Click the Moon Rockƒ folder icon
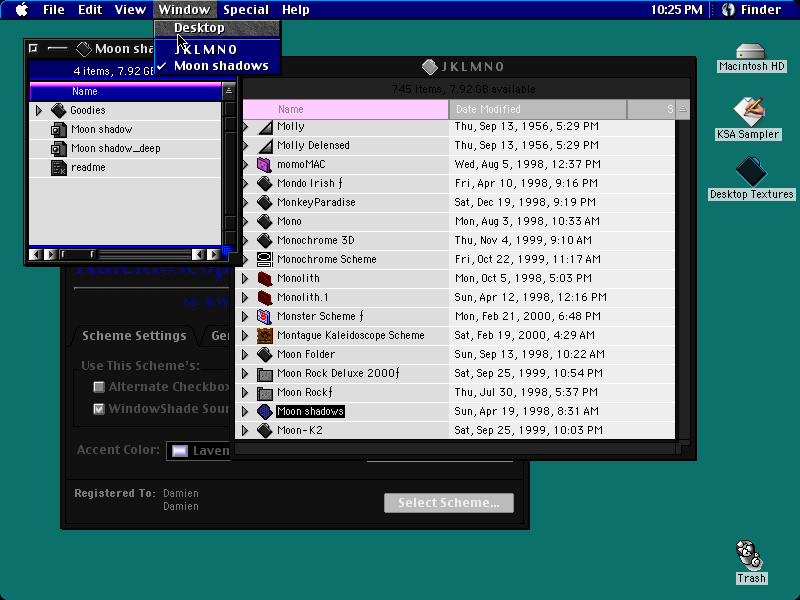The height and width of the screenshot is (600, 800). [264, 392]
